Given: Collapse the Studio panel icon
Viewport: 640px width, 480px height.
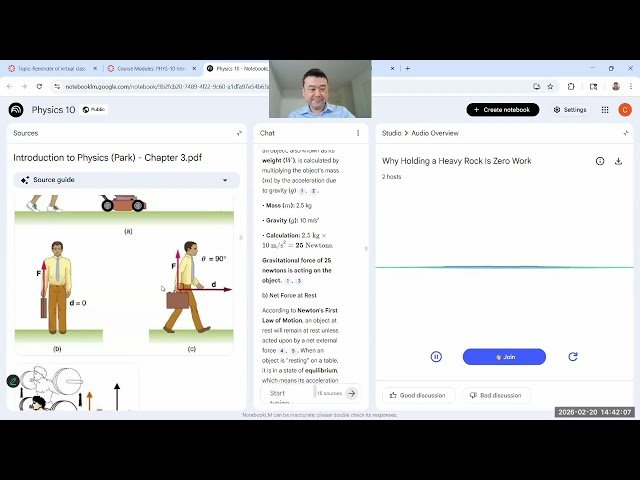Looking at the screenshot, I should coord(626,133).
